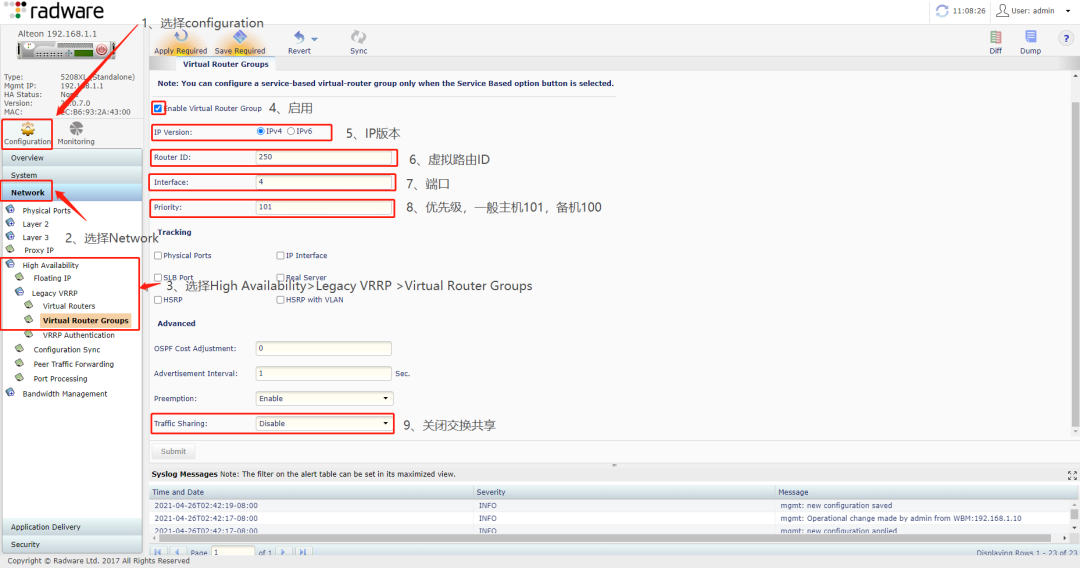This screenshot has width=1080, height=568.
Task: Select the IPv6 radio button
Action: [x=291, y=131]
